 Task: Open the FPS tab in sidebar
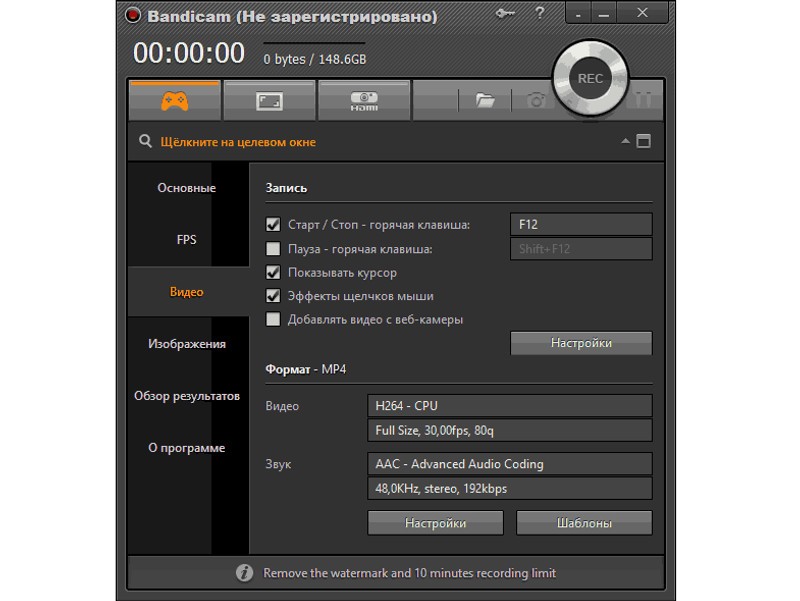click(187, 240)
